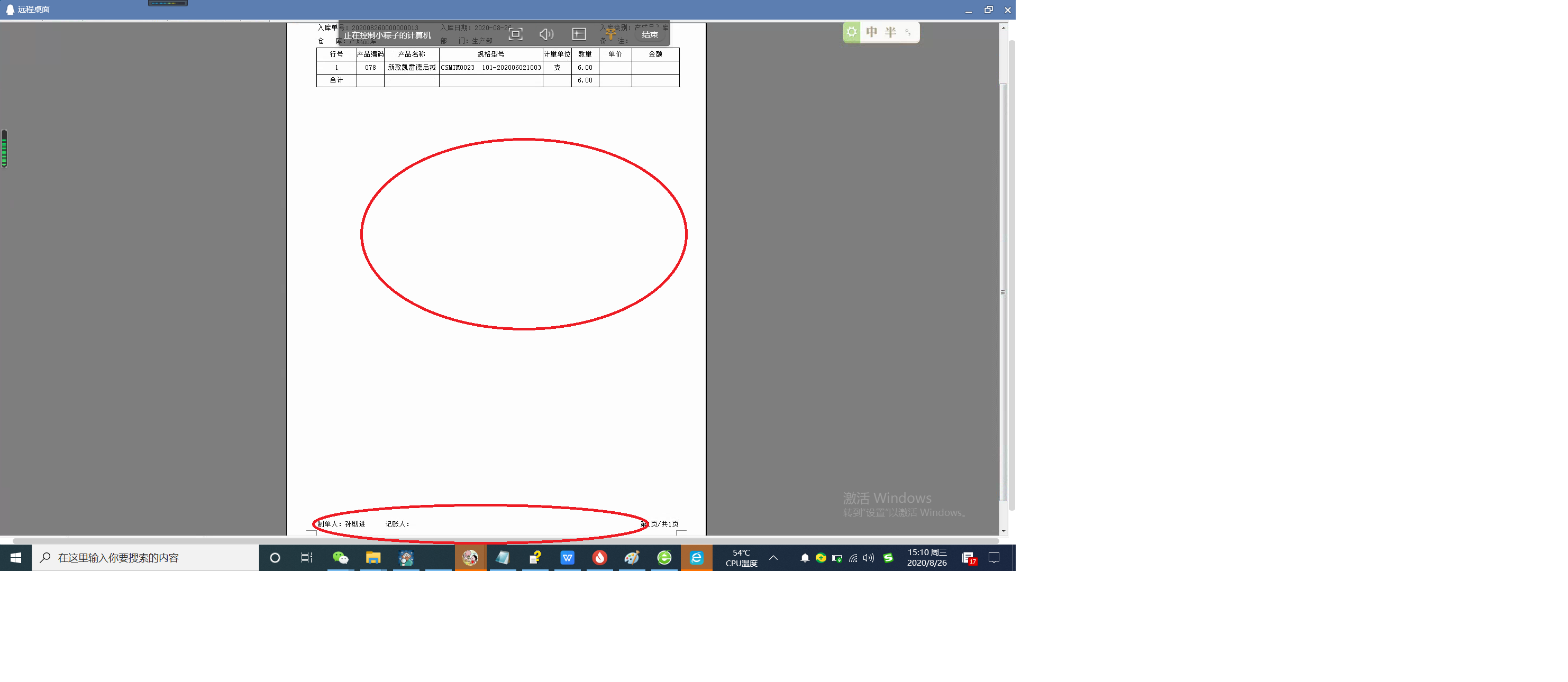This screenshot has width=1568, height=682.
Task: Click the small device icon atop title bar
Action: pyautogui.click(x=167, y=3)
